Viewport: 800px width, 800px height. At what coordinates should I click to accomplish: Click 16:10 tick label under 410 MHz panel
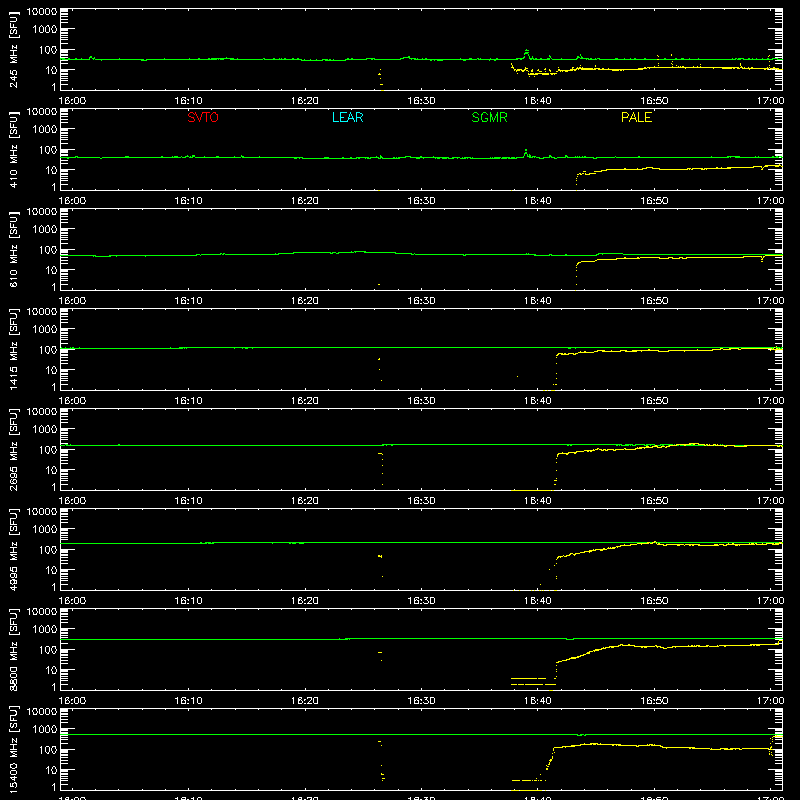point(188,201)
